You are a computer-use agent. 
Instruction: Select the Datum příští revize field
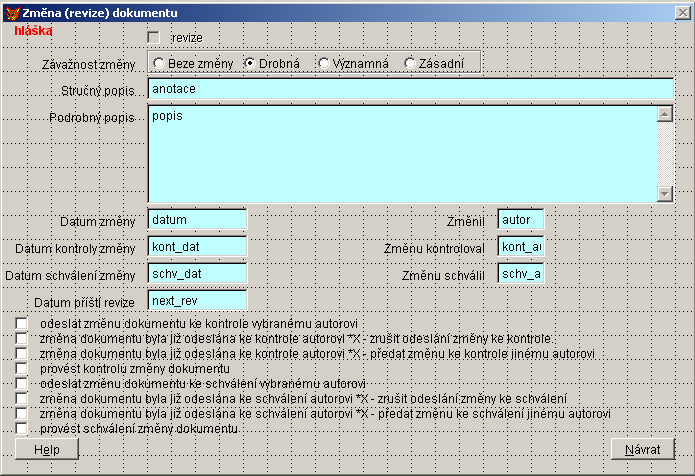pos(196,300)
